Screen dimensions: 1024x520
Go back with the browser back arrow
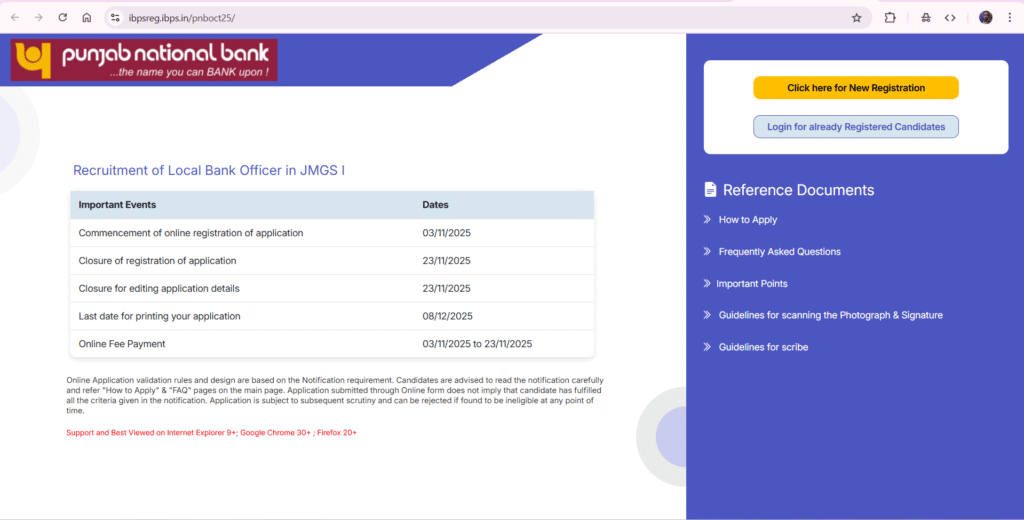(14, 18)
